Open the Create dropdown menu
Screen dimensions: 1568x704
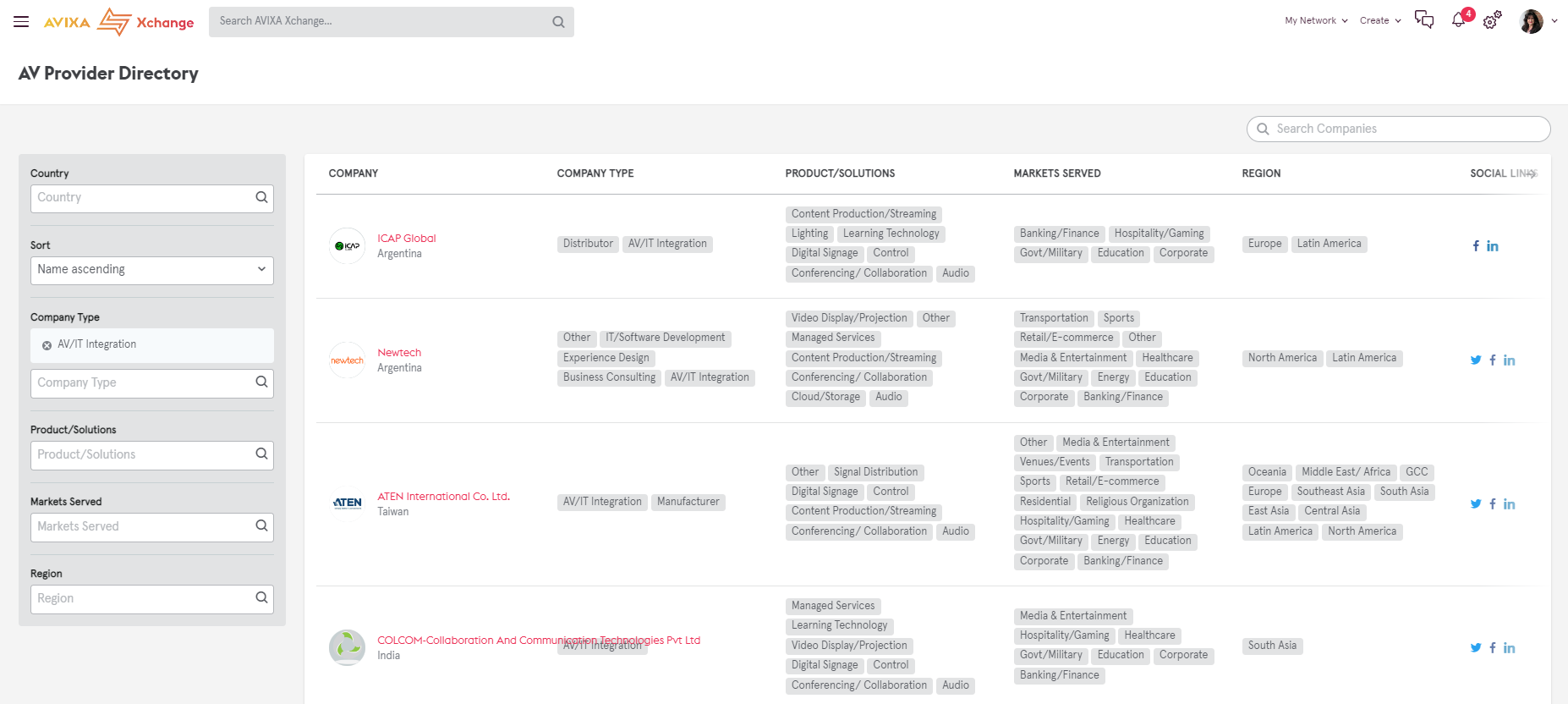[1380, 20]
